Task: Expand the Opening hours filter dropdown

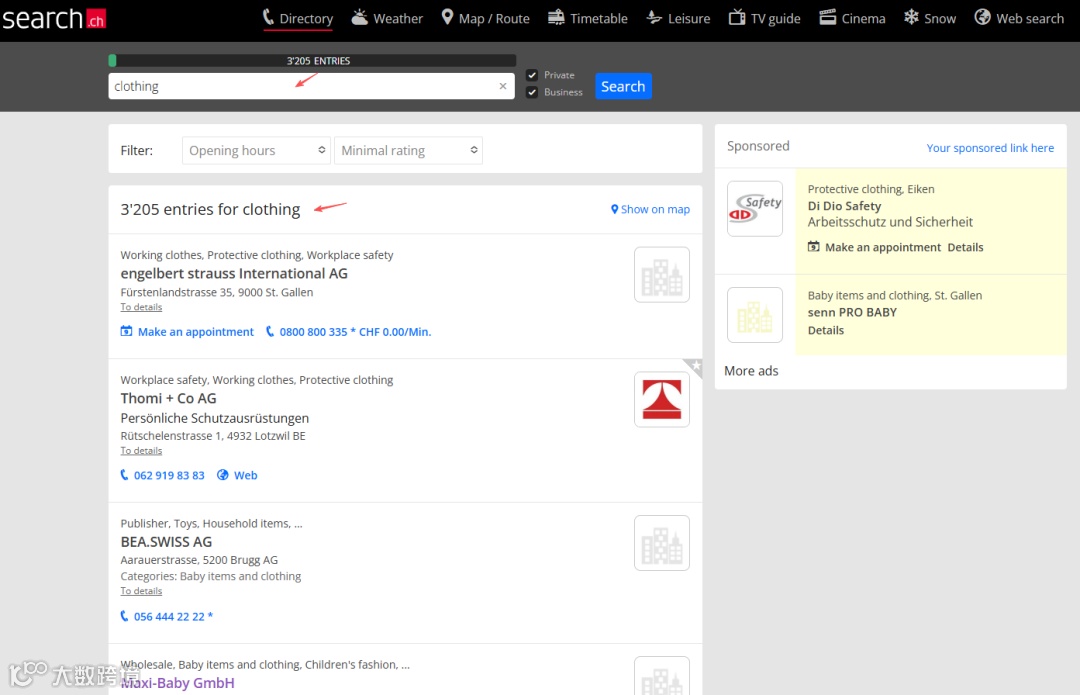Action: click(x=256, y=150)
